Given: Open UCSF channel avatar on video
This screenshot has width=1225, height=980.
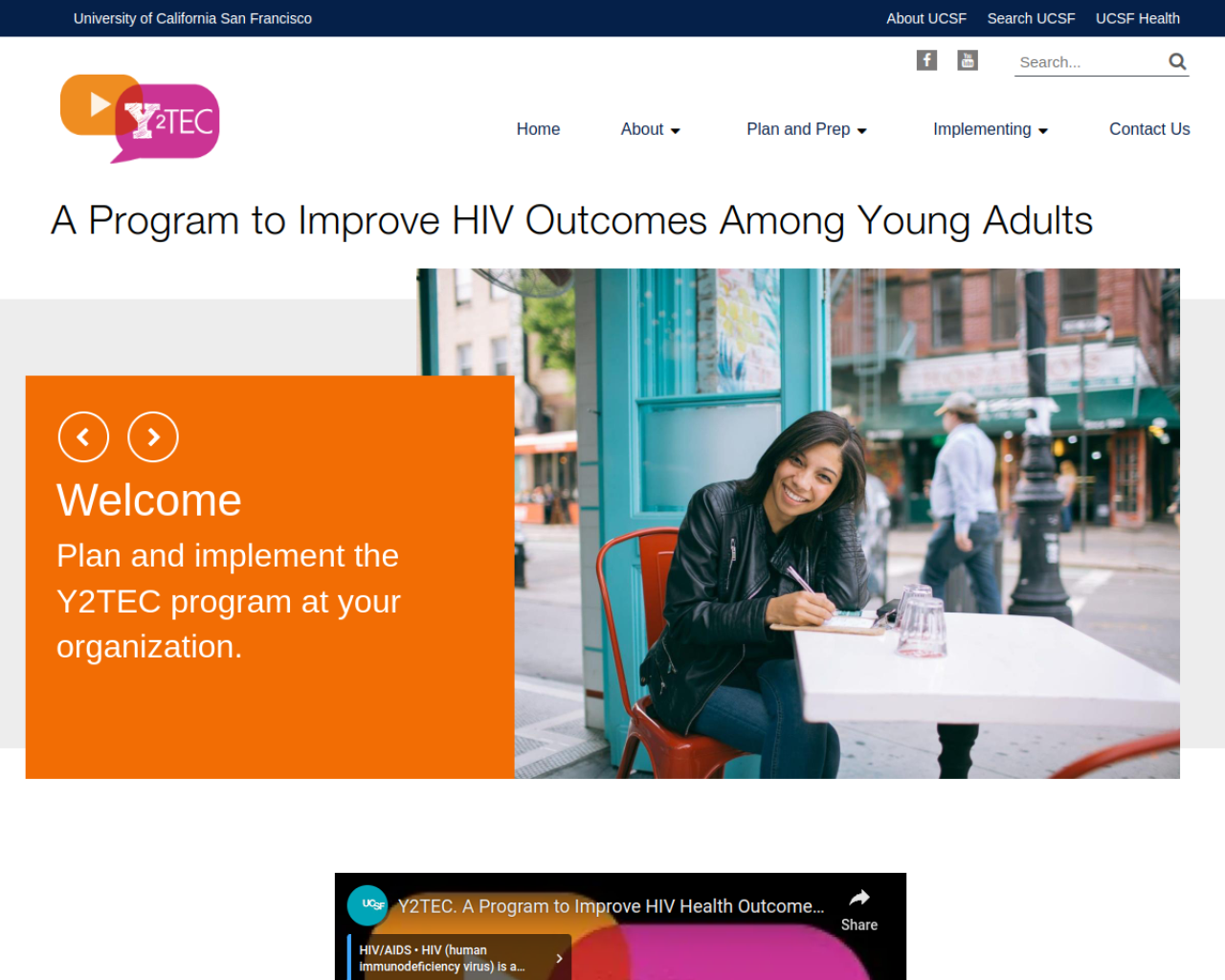Looking at the screenshot, I should [x=367, y=905].
